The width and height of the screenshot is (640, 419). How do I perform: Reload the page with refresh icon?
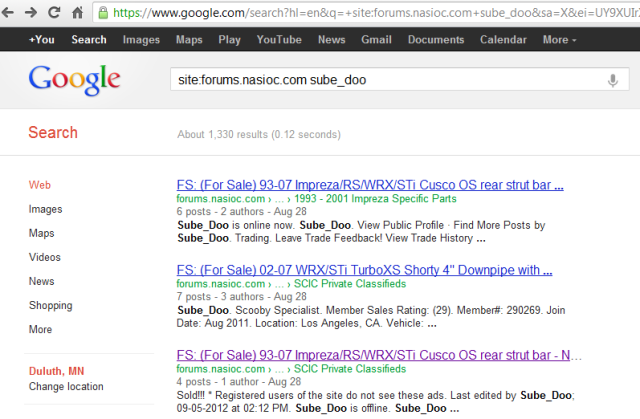[x=54, y=12]
